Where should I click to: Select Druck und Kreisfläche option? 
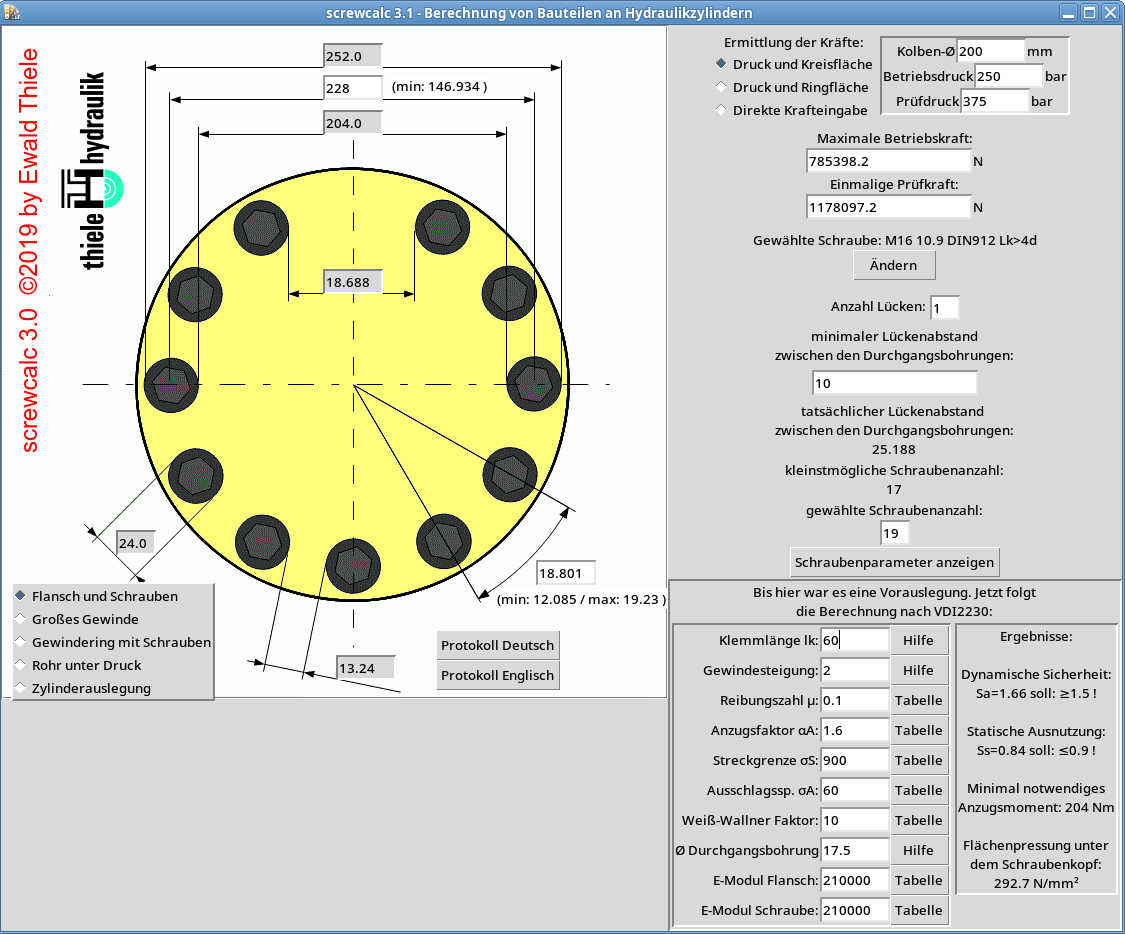[x=793, y=64]
